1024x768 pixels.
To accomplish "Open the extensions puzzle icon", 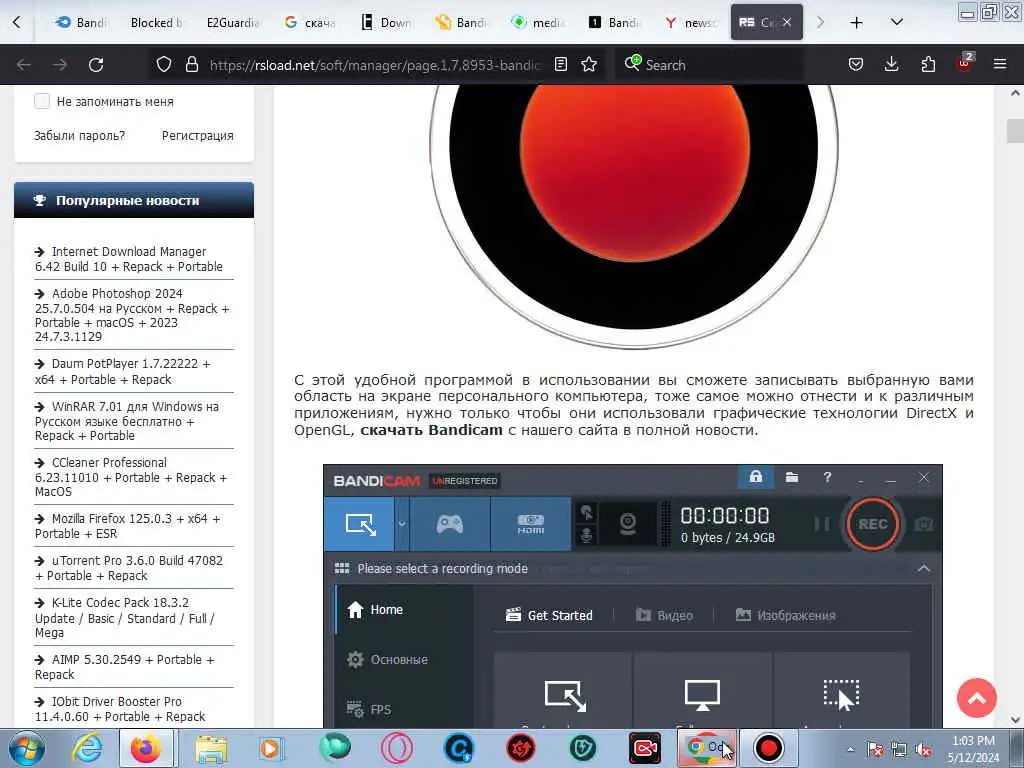I will tap(928, 65).
